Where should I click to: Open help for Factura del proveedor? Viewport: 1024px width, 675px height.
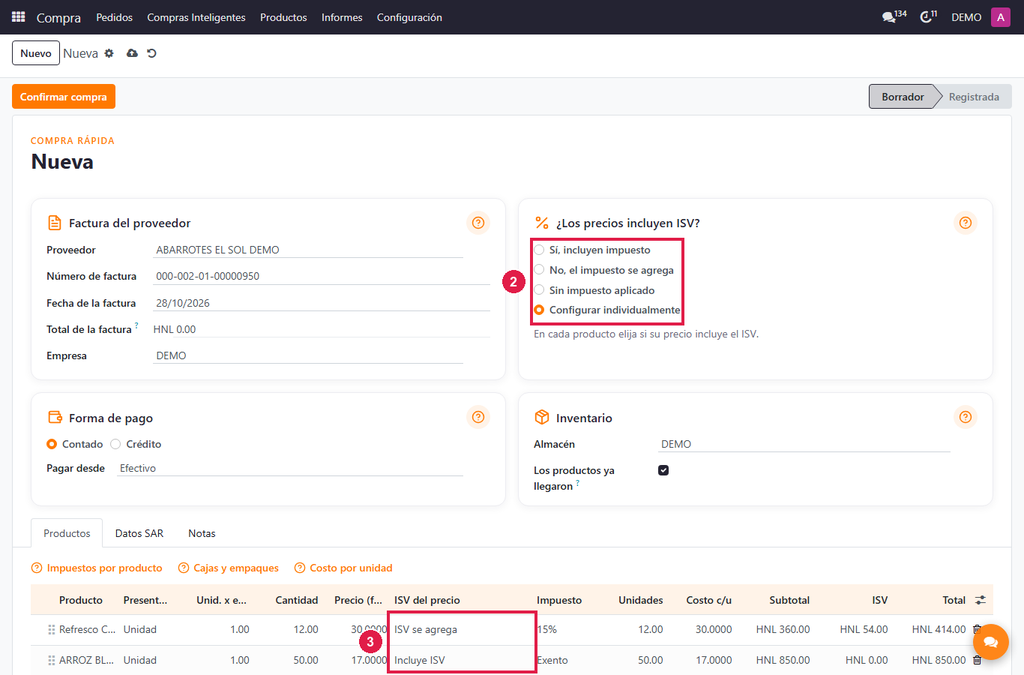point(478,223)
